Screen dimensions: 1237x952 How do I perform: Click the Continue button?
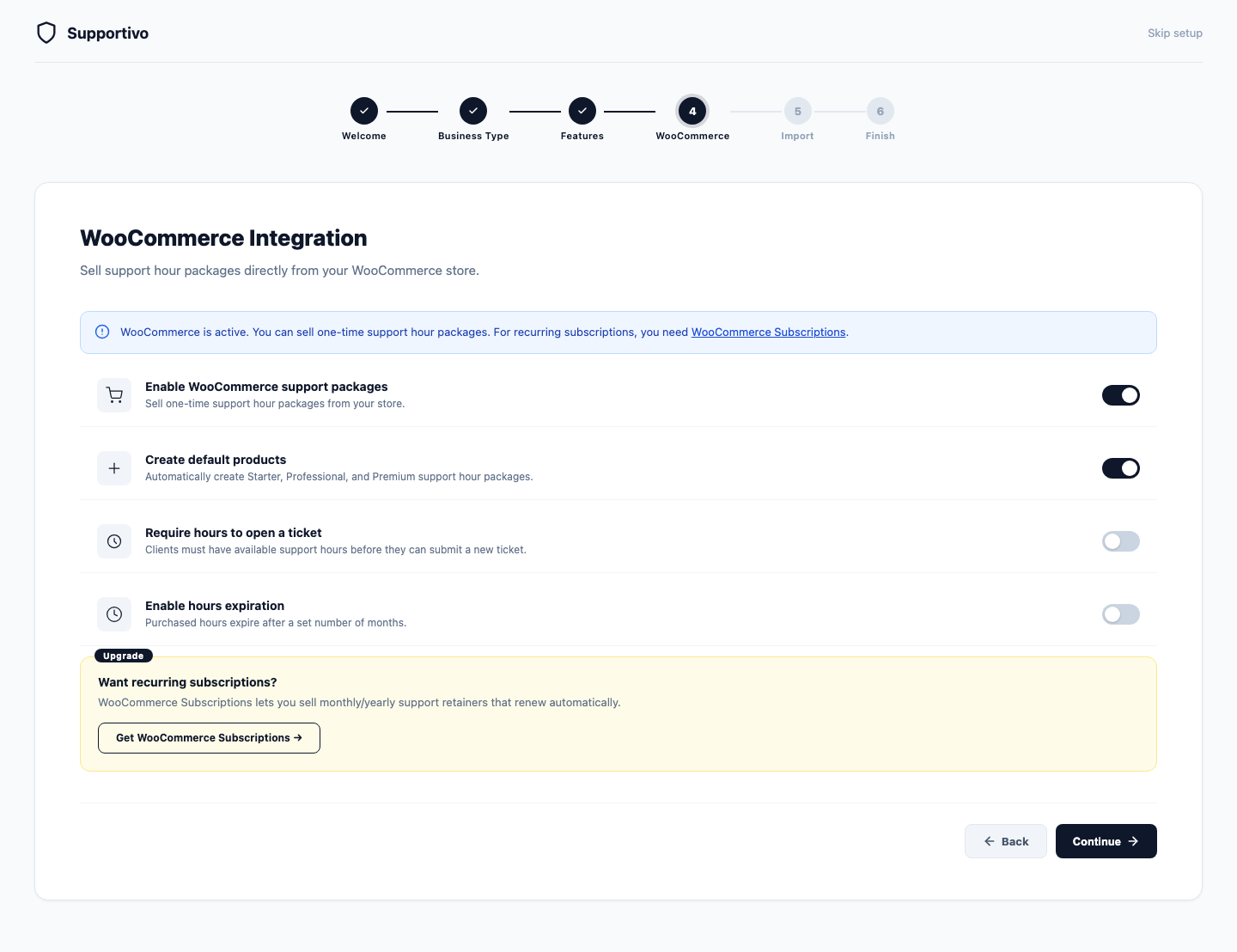click(1106, 841)
